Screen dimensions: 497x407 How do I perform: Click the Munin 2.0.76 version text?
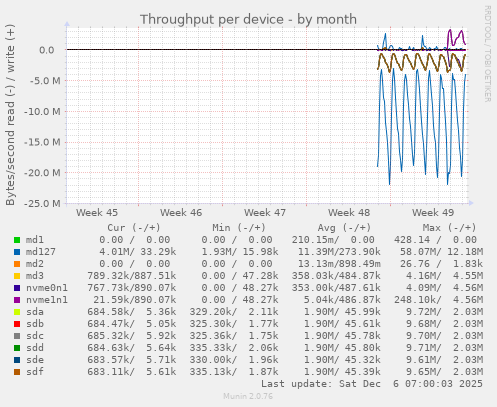point(248,396)
